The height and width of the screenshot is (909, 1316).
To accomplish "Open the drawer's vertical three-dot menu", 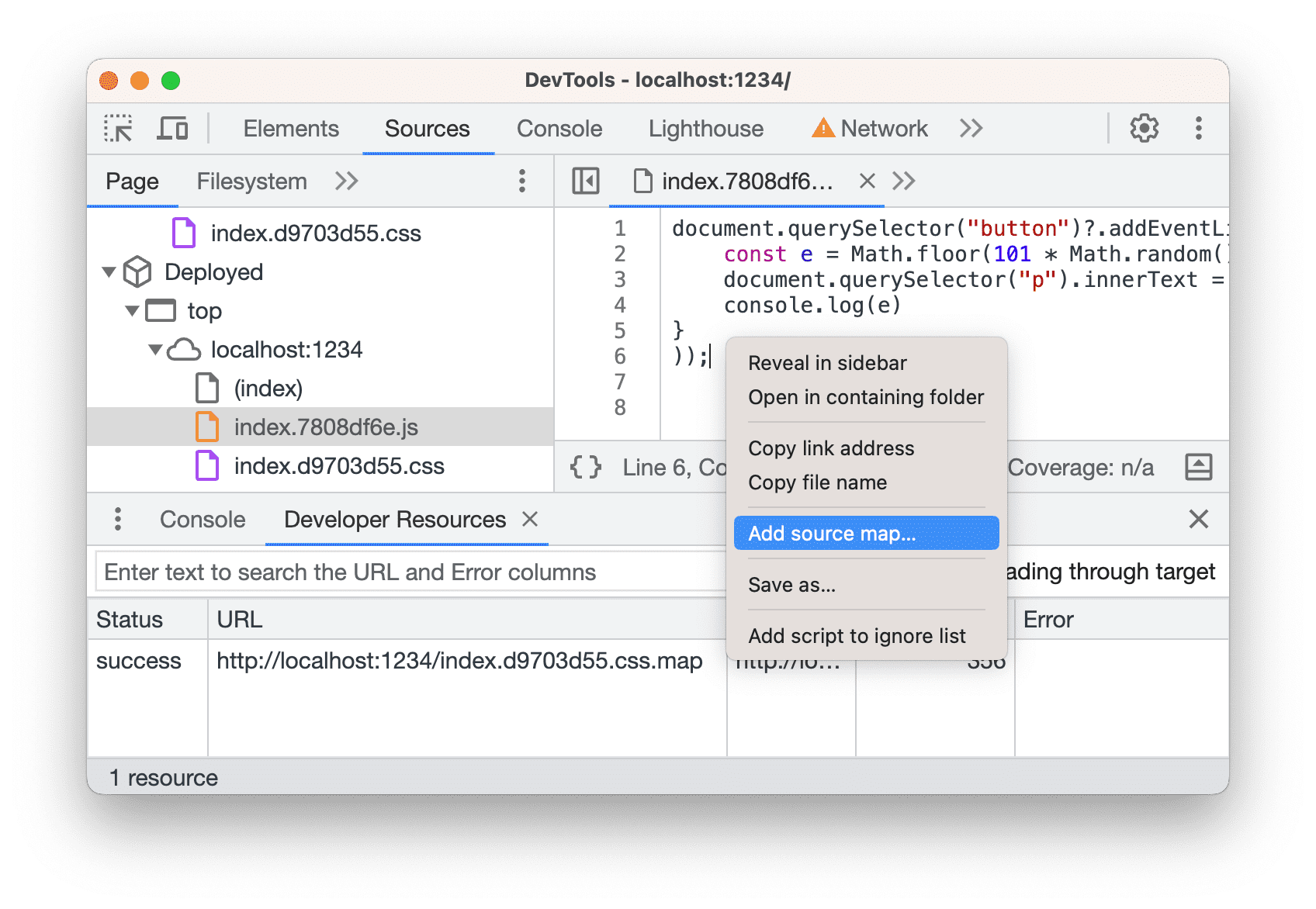I will [x=118, y=519].
